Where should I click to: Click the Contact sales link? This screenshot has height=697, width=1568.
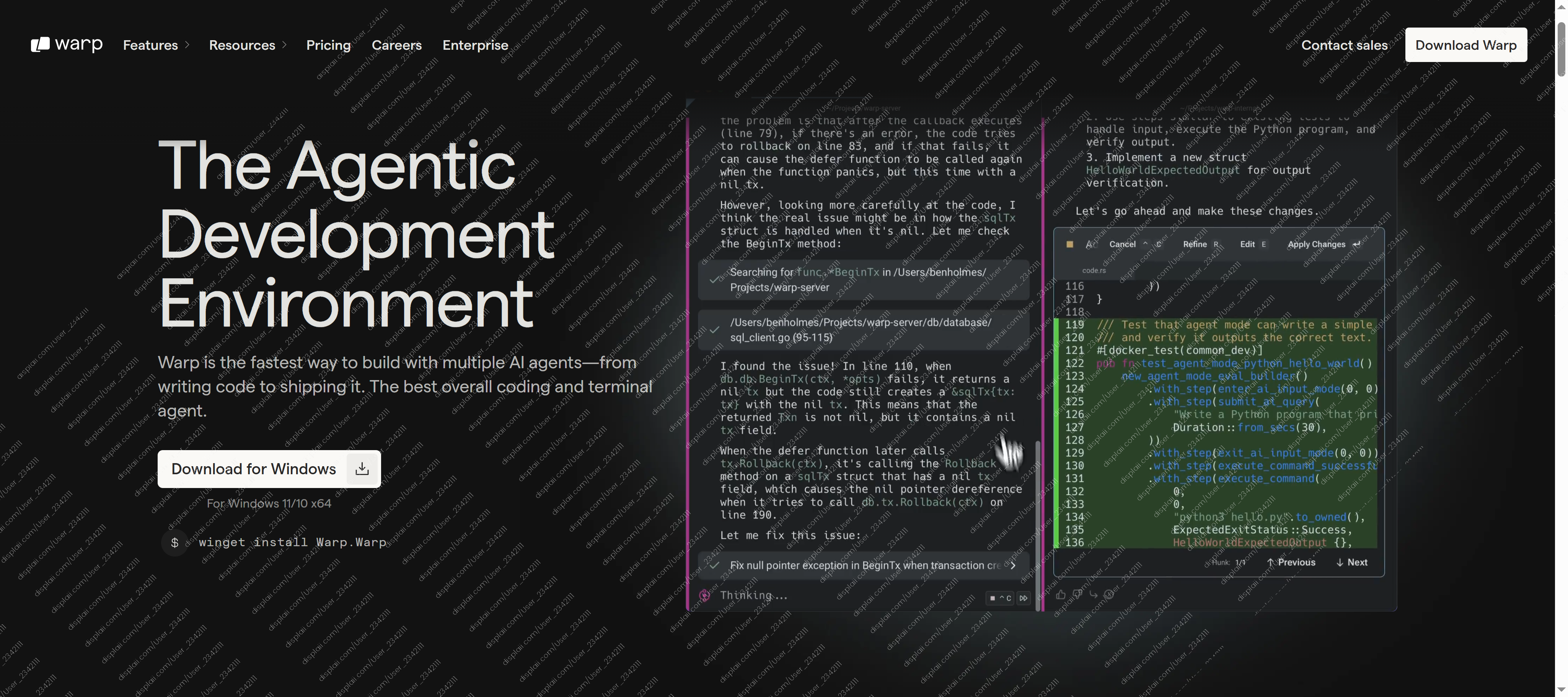[1344, 45]
